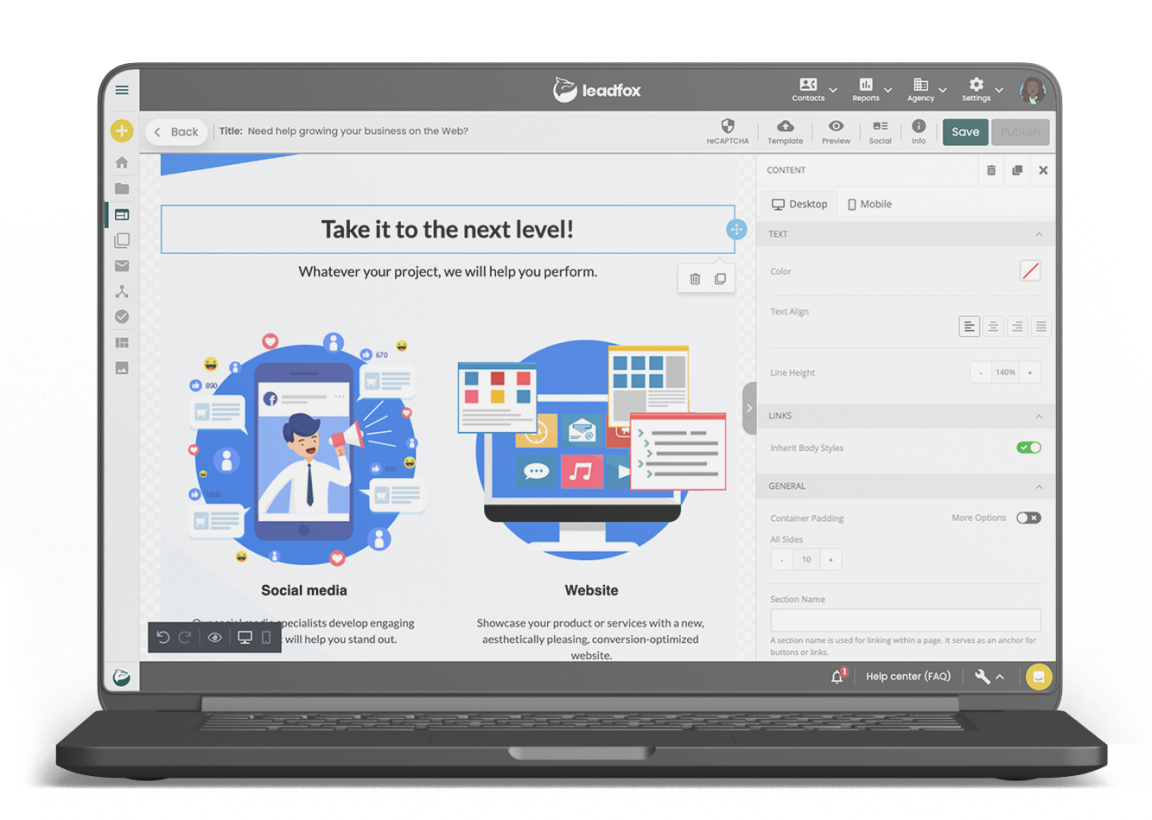Undo the last action
This screenshot has width=1152, height=820.
163,637
